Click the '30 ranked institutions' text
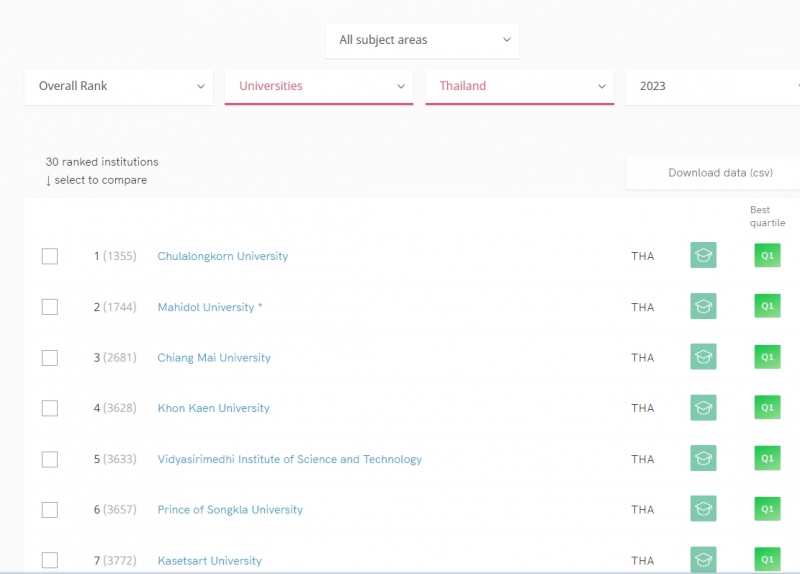Viewport: 800px width, 574px height. (102, 162)
